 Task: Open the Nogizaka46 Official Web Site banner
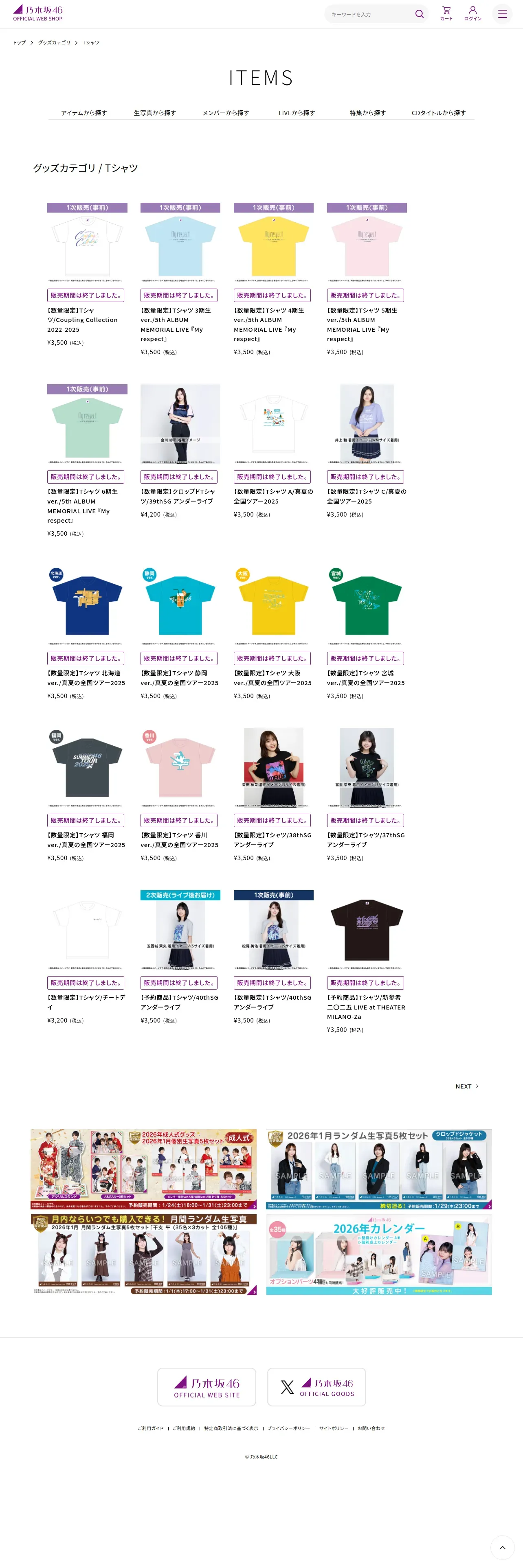[x=207, y=1386]
